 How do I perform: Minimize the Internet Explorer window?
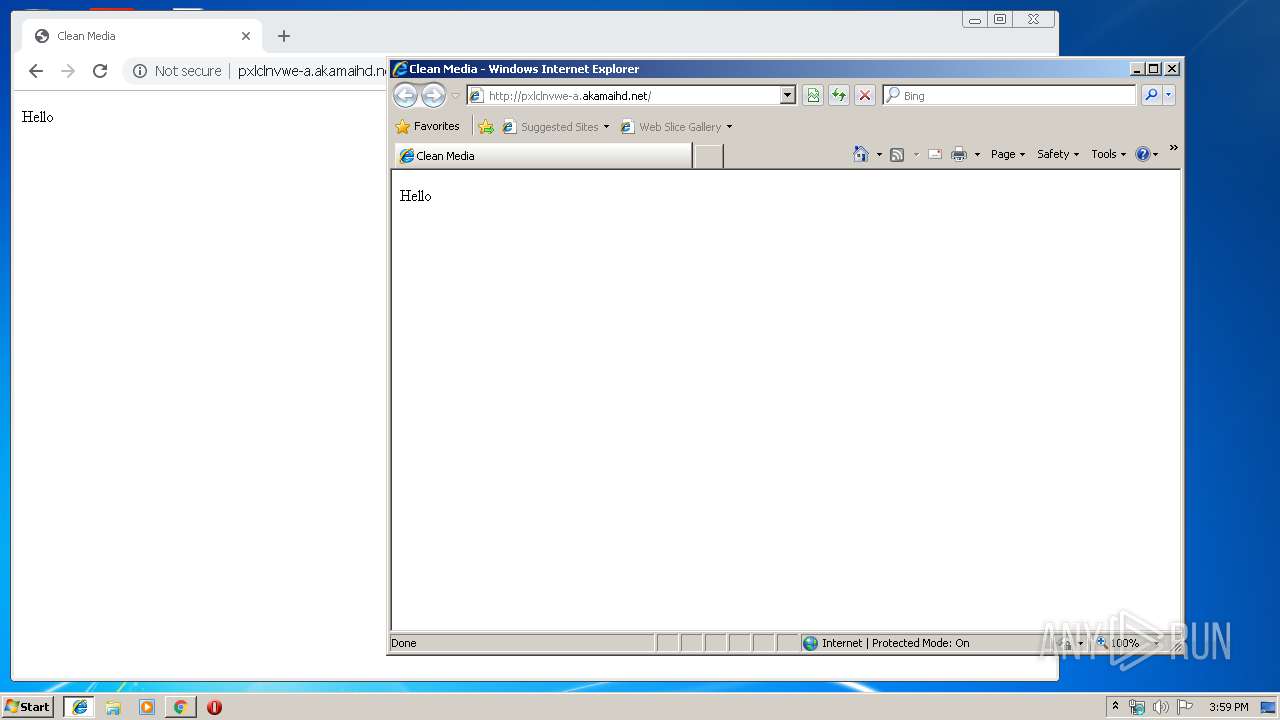(x=1137, y=69)
